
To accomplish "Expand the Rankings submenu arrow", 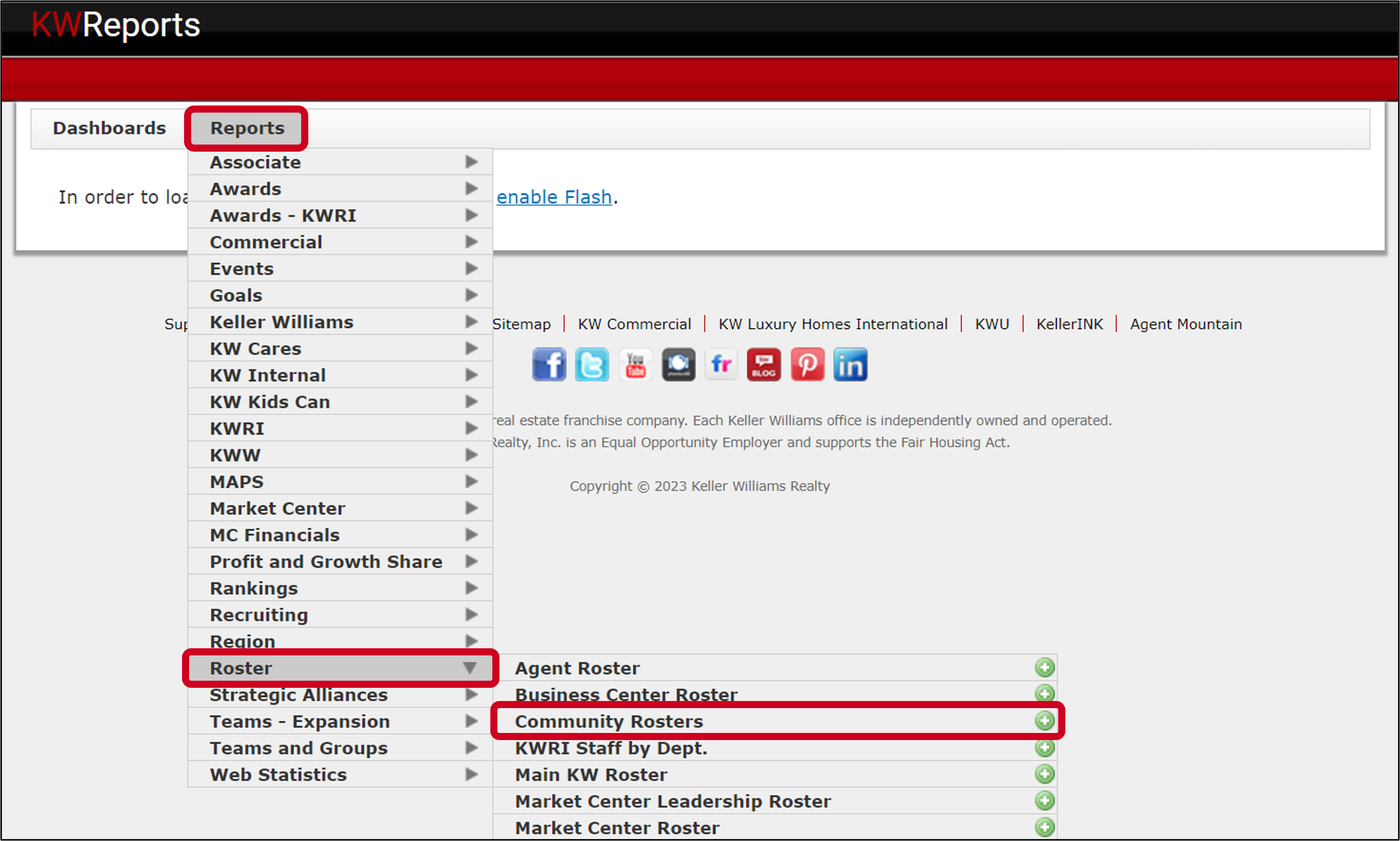I will tap(471, 588).
